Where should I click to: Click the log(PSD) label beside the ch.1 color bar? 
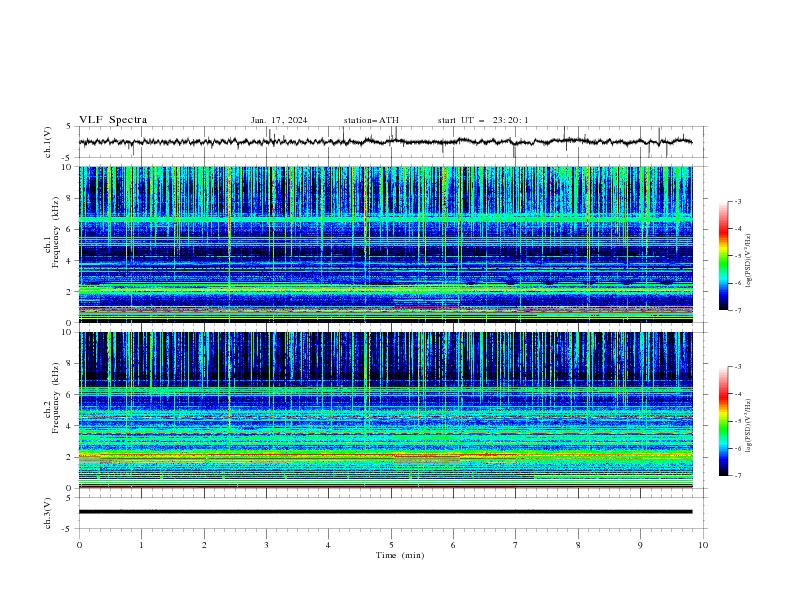tap(749, 261)
